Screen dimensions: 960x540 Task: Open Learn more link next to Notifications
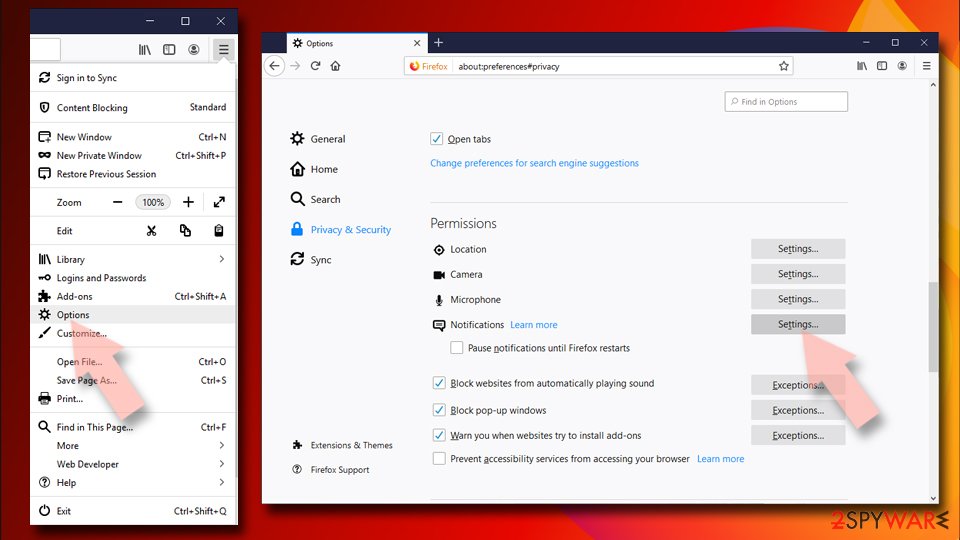(x=534, y=324)
